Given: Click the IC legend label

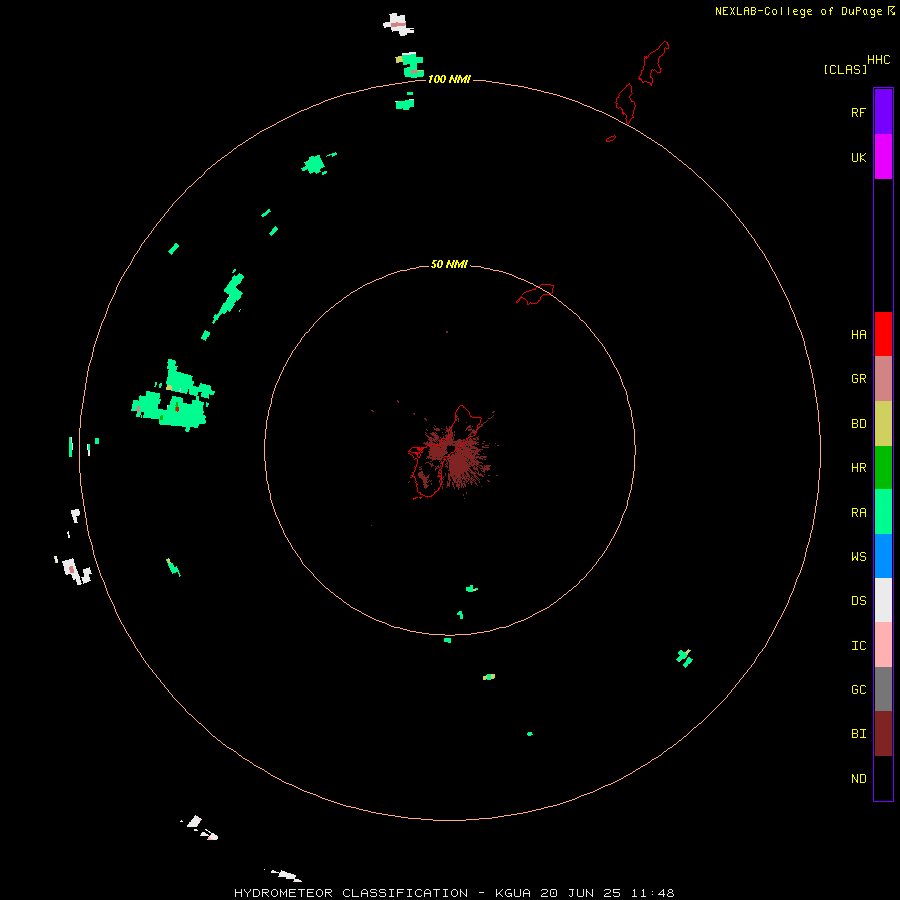Looking at the screenshot, I should (858, 646).
